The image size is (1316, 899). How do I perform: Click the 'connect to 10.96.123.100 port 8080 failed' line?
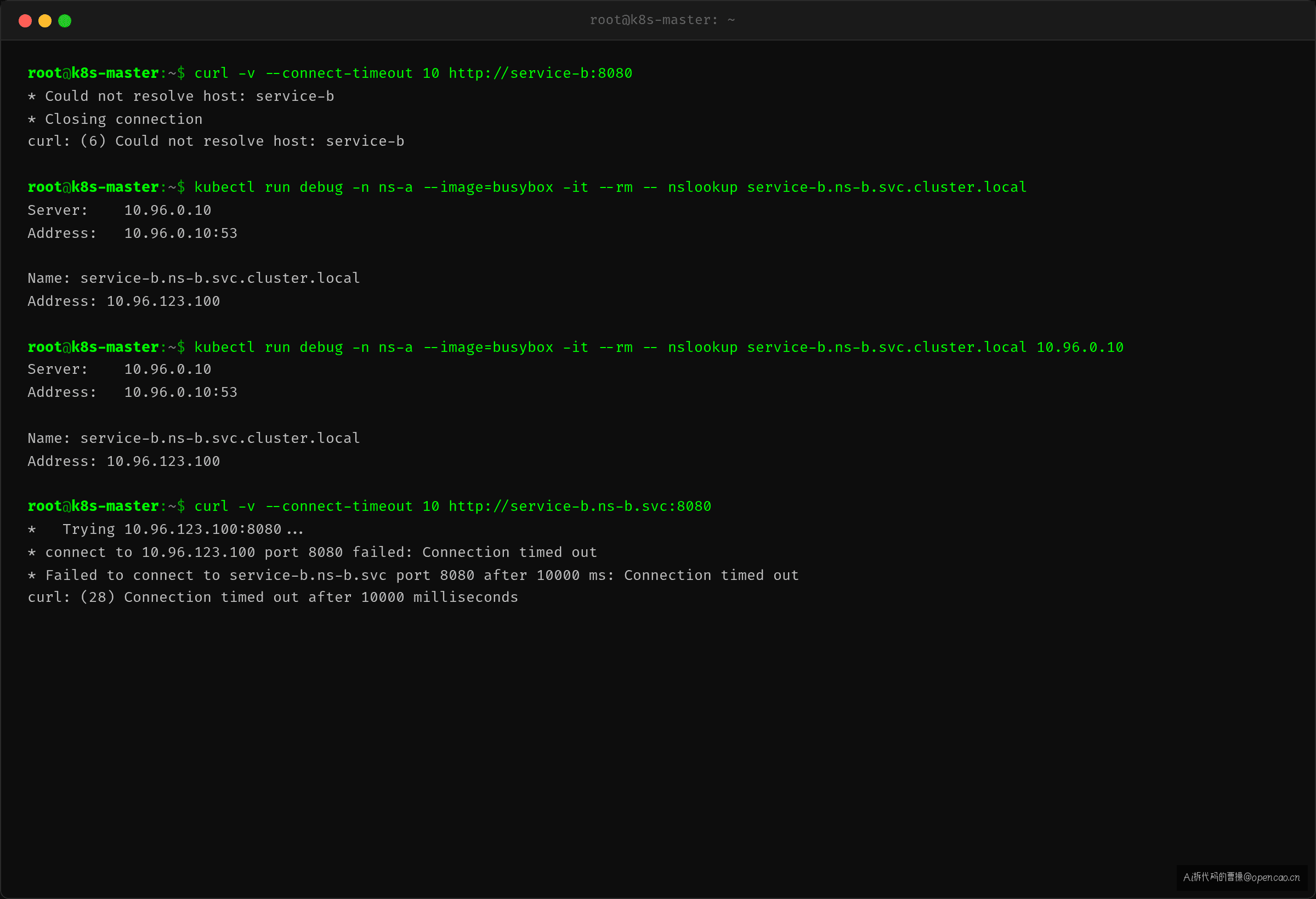click(313, 552)
